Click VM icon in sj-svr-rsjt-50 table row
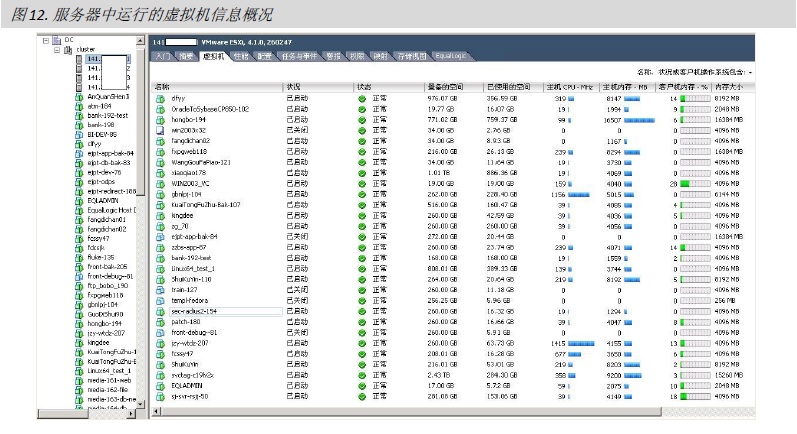This screenshot has height=434, width=797. (161, 396)
